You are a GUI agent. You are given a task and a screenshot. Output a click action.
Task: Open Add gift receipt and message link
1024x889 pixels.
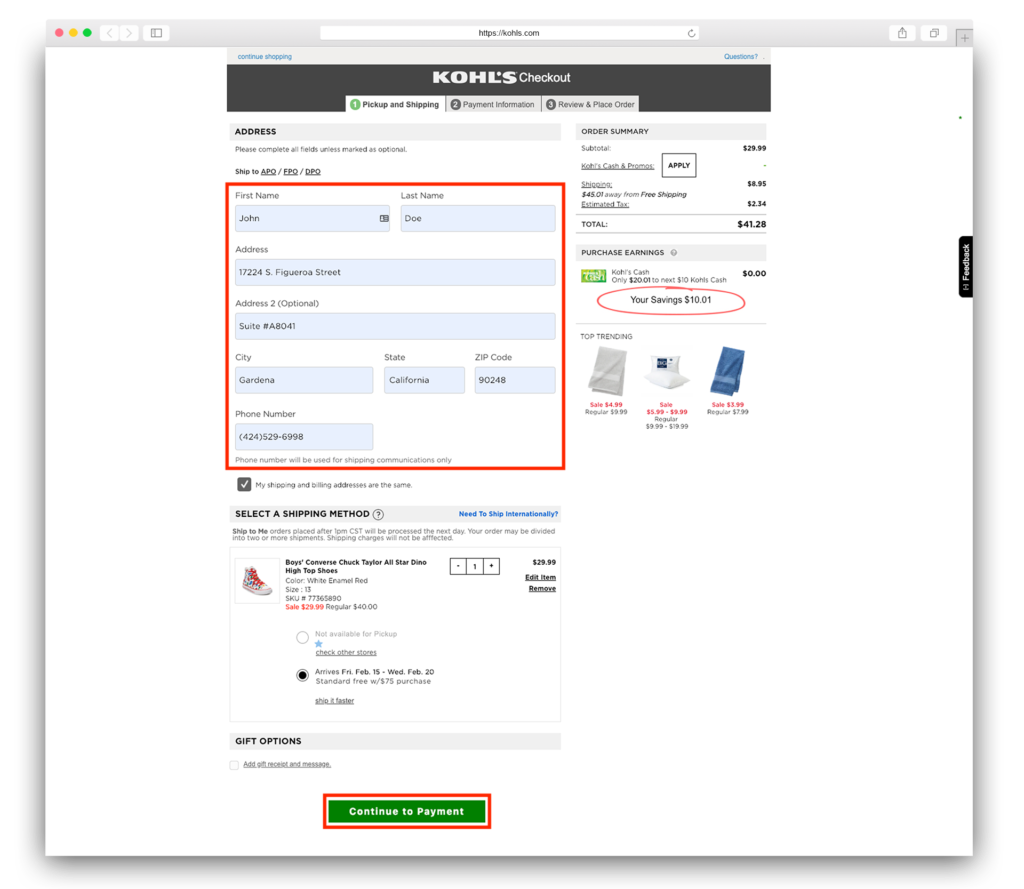[287, 764]
